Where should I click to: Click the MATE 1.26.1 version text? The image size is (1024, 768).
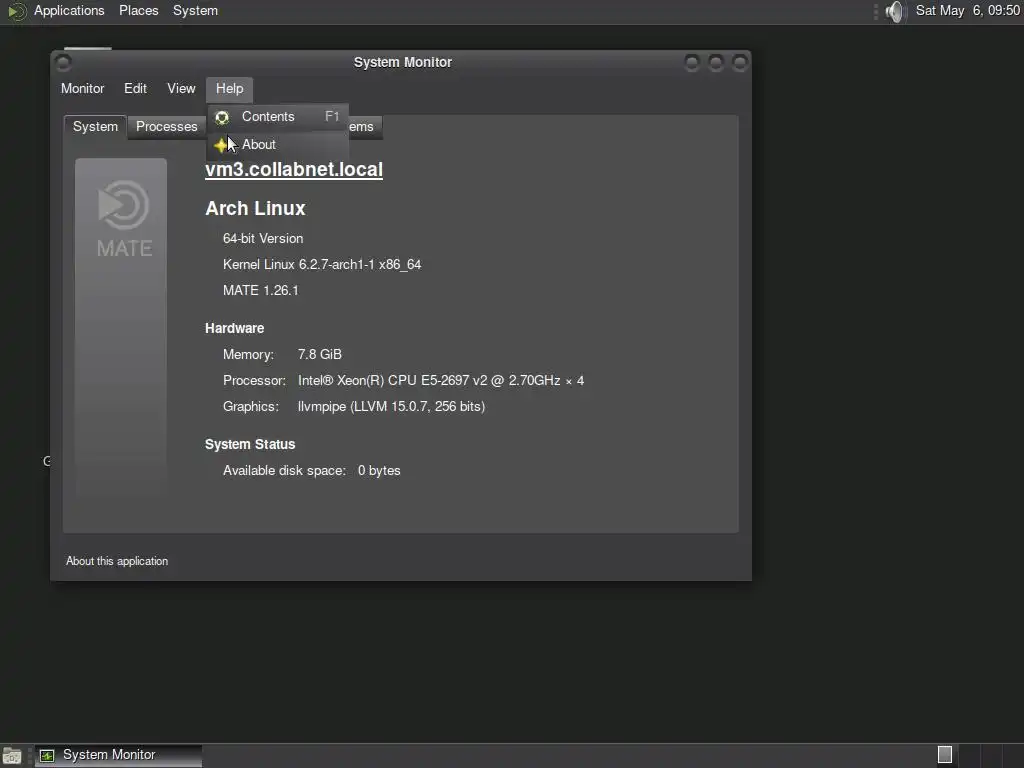[261, 291]
